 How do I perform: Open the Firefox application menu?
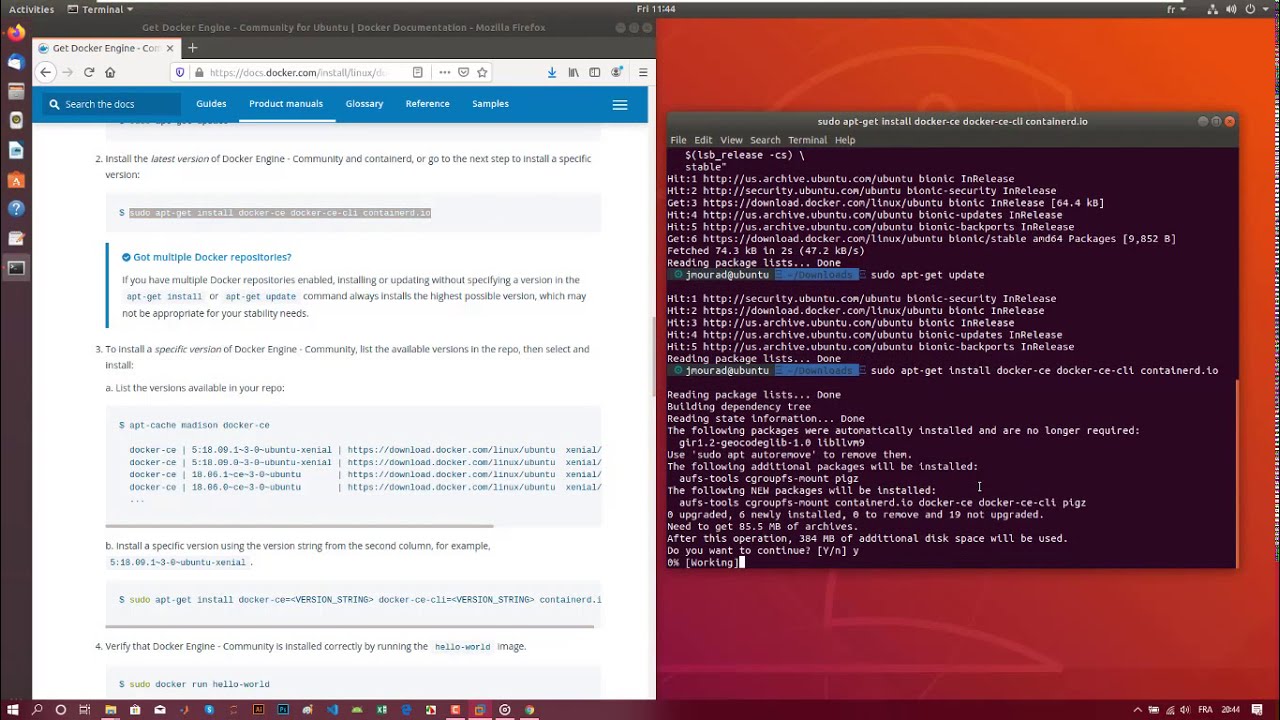[643, 72]
